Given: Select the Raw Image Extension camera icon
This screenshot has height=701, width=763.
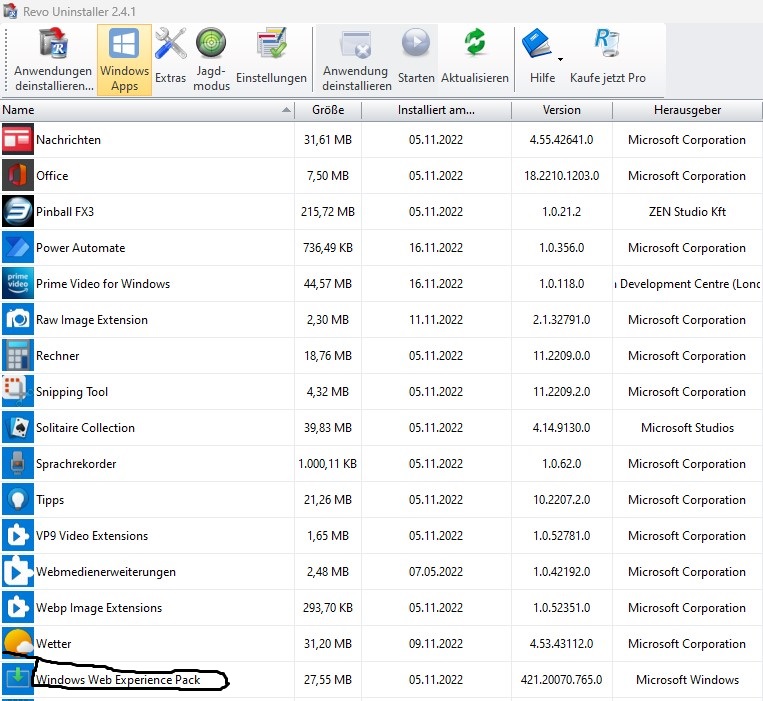Looking at the screenshot, I should pos(18,319).
